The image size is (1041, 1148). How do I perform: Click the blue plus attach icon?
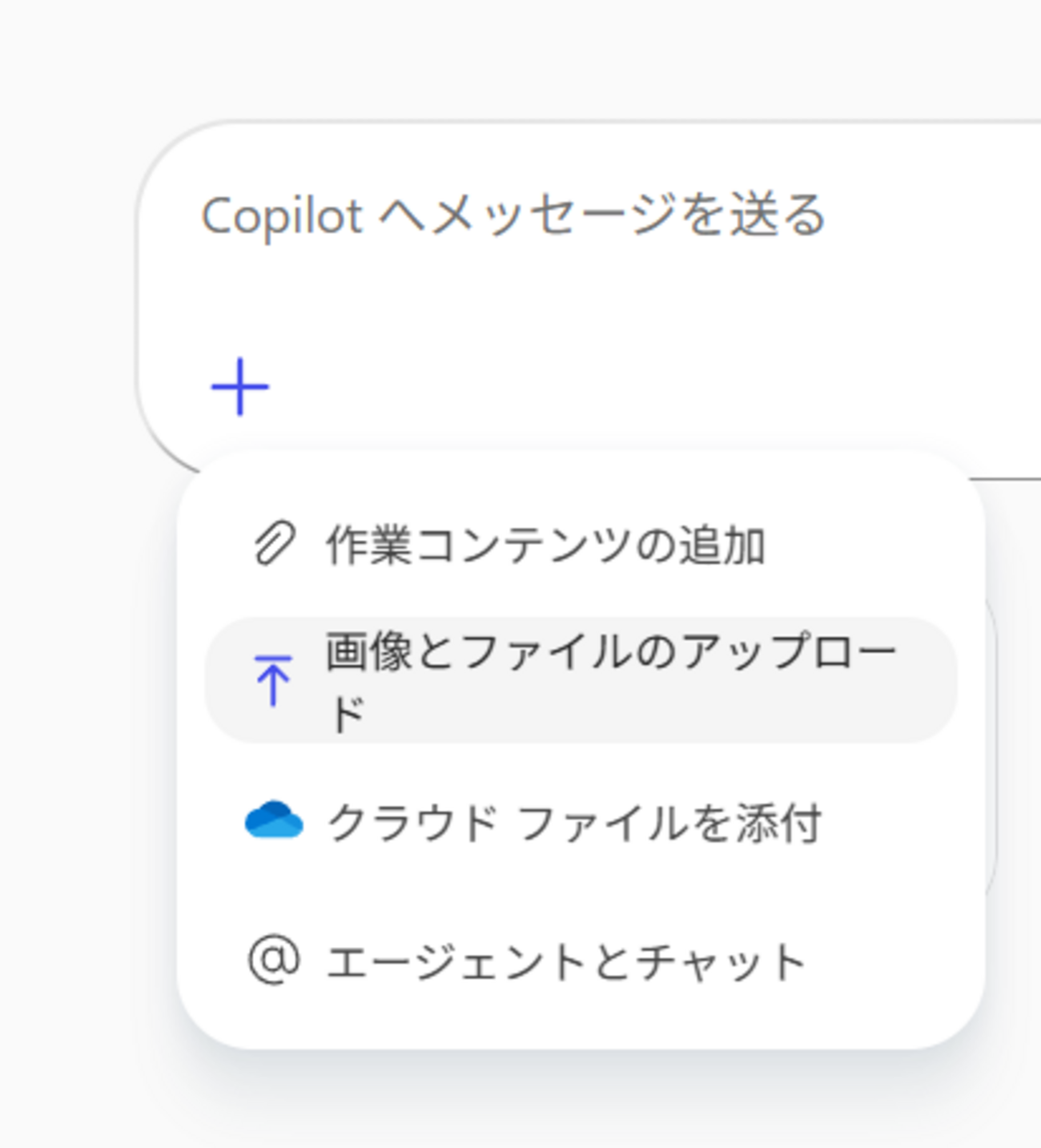[x=240, y=388]
